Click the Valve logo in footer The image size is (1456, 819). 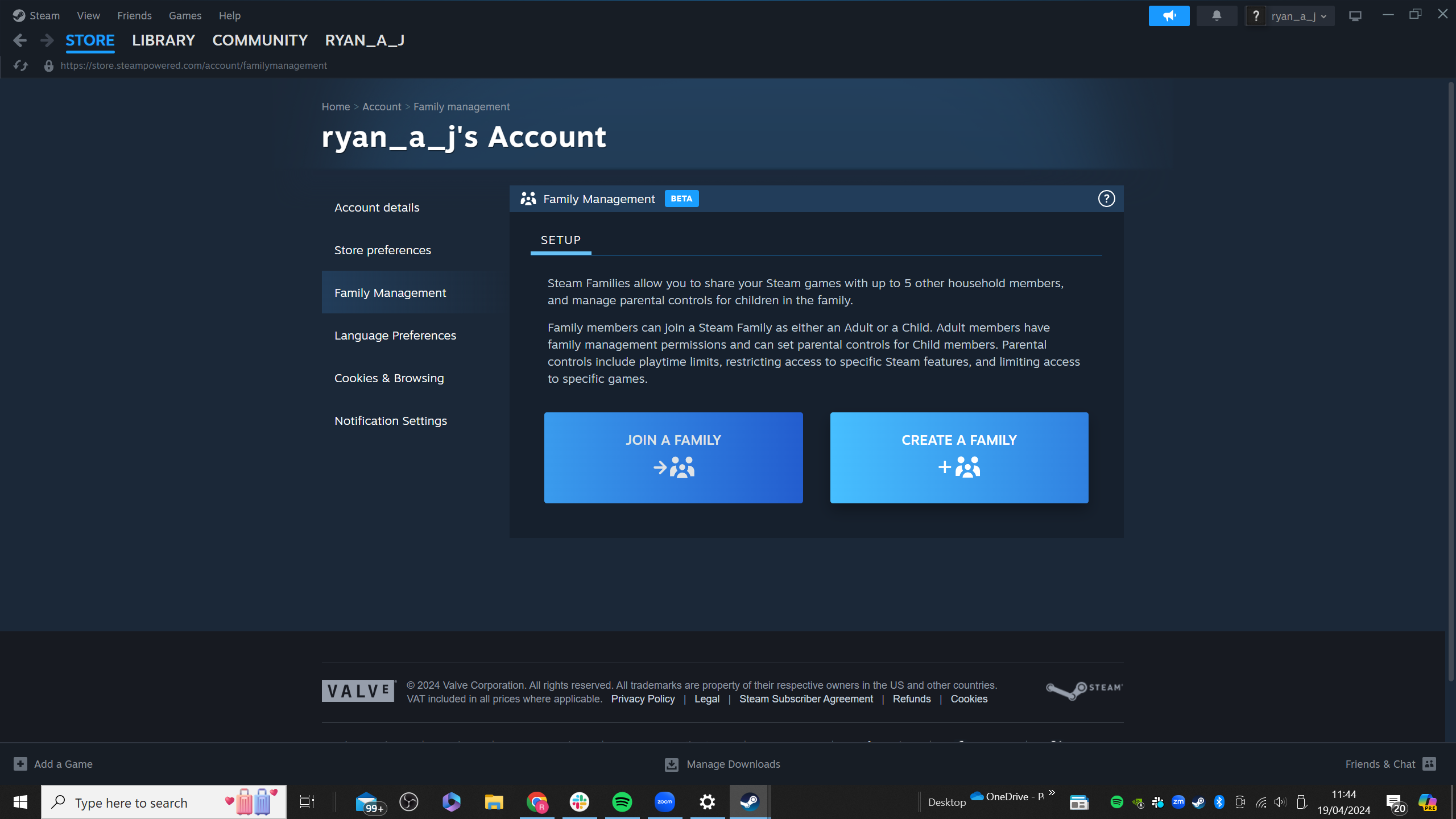click(x=359, y=691)
